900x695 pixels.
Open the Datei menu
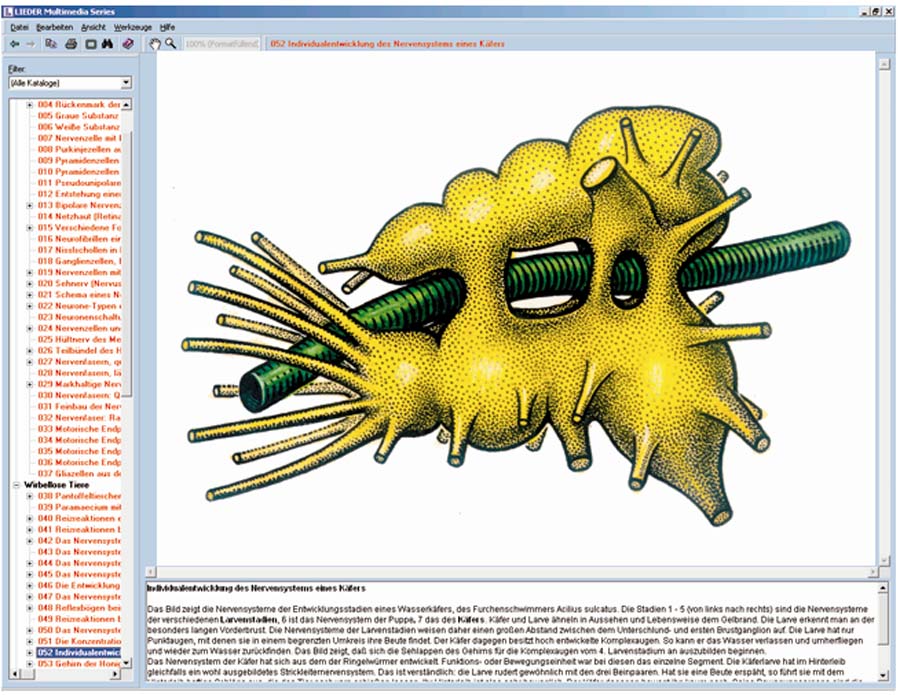19,27
